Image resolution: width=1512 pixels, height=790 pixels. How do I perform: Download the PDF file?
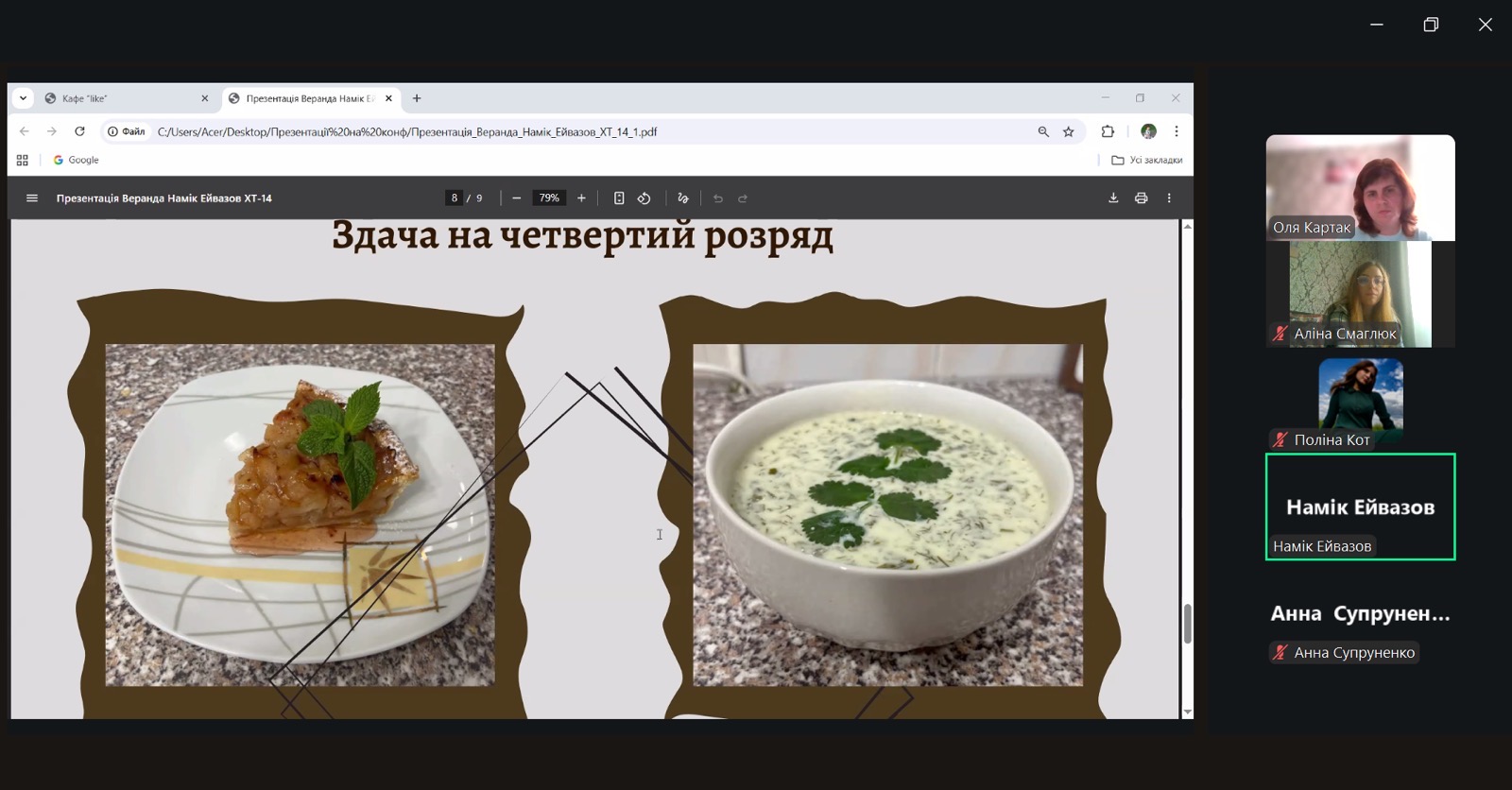tap(1113, 198)
